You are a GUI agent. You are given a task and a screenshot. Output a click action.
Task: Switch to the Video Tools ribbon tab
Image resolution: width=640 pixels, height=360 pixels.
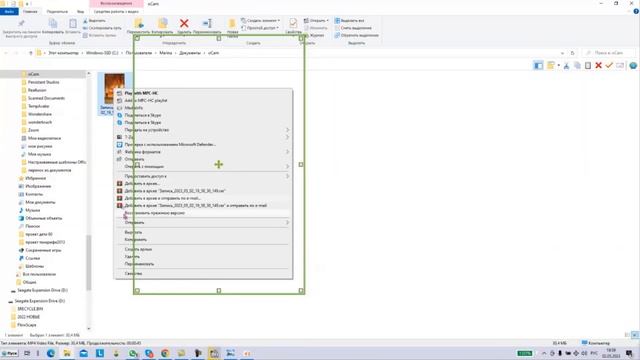(x=116, y=11)
